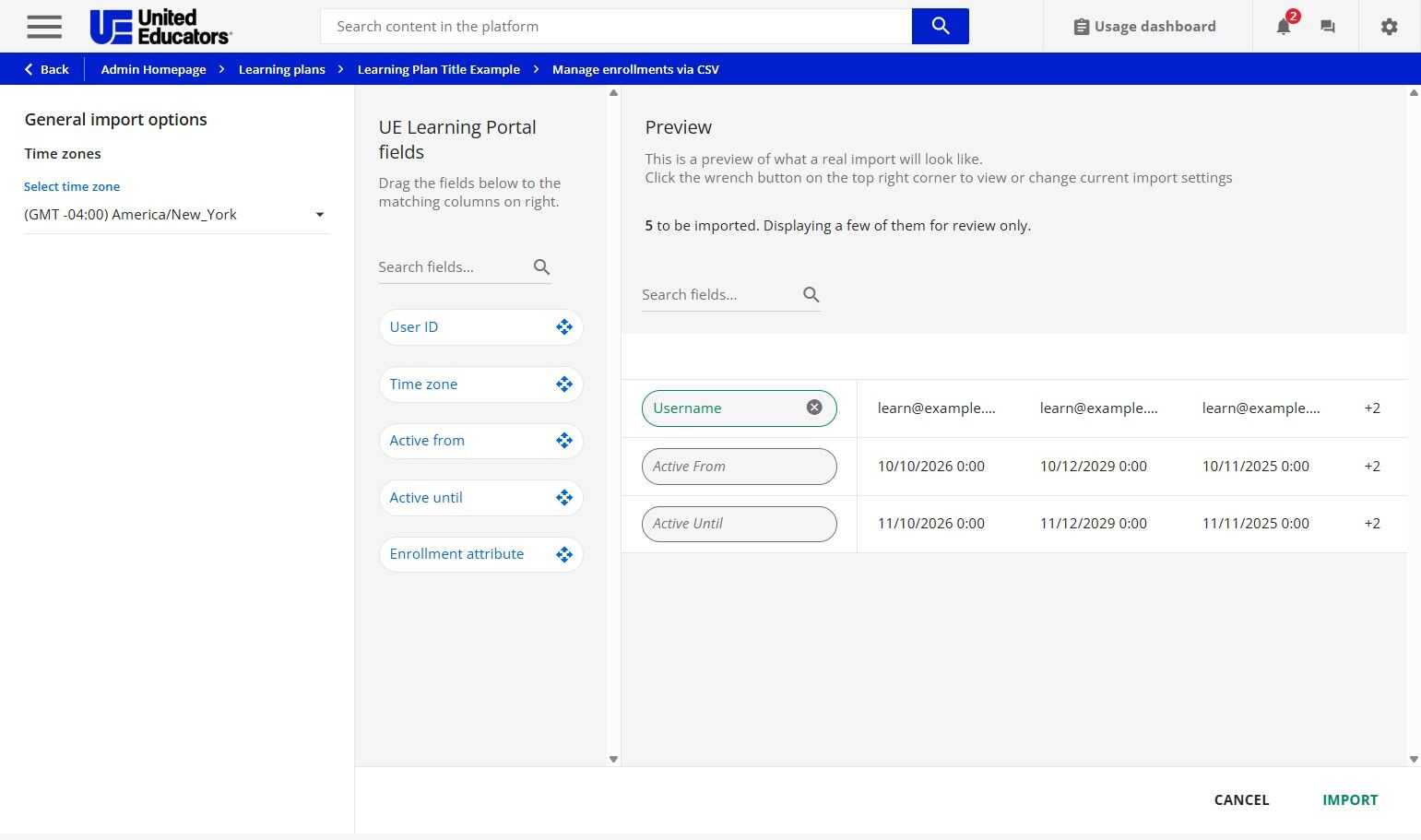Image resolution: width=1421 pixels, height=840 pixels.
Task: Click the empty Active From mapping slot
Action: (739, 467)
